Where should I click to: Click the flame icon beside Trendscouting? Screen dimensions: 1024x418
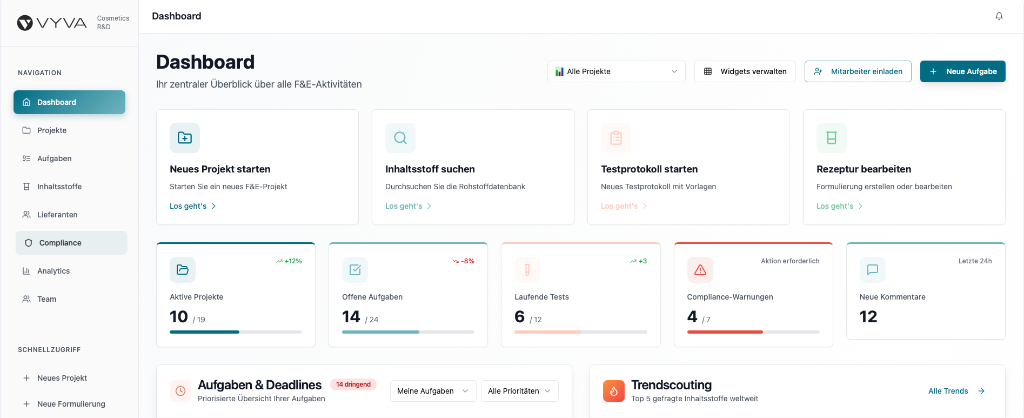click(614, 391)
